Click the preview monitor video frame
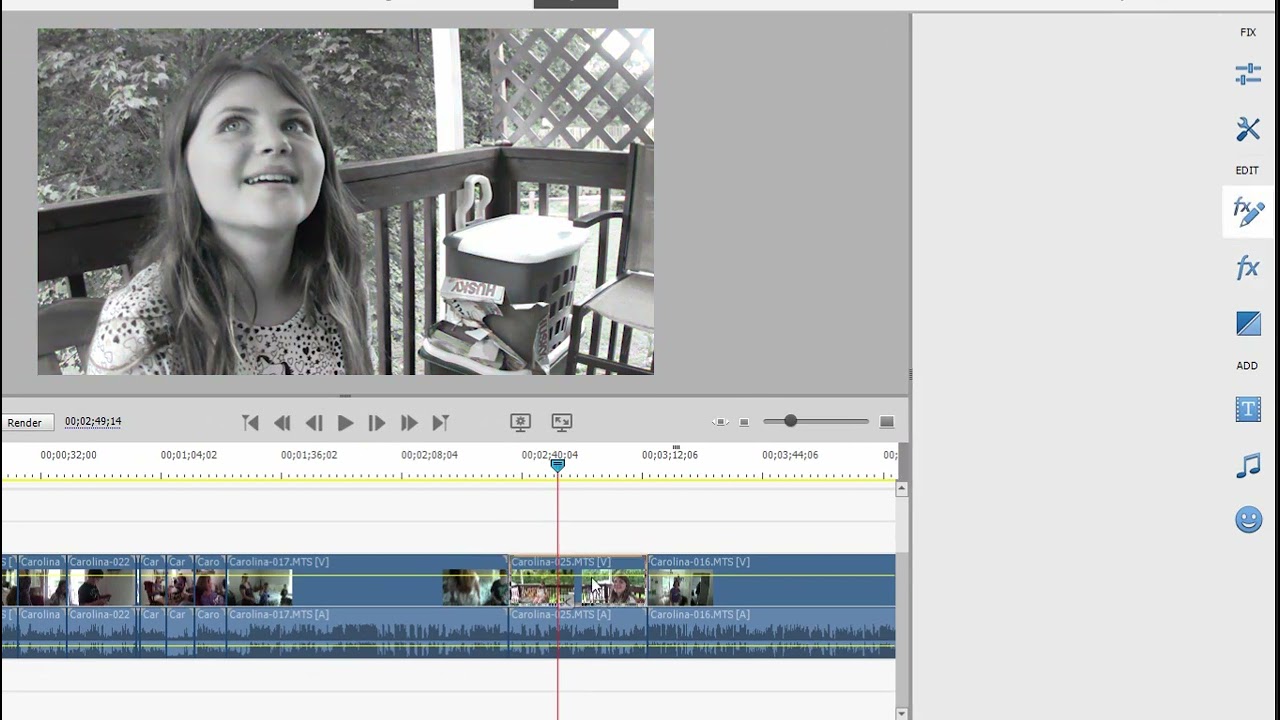This screenshot has height=720, width=1280. coord(346,202)
